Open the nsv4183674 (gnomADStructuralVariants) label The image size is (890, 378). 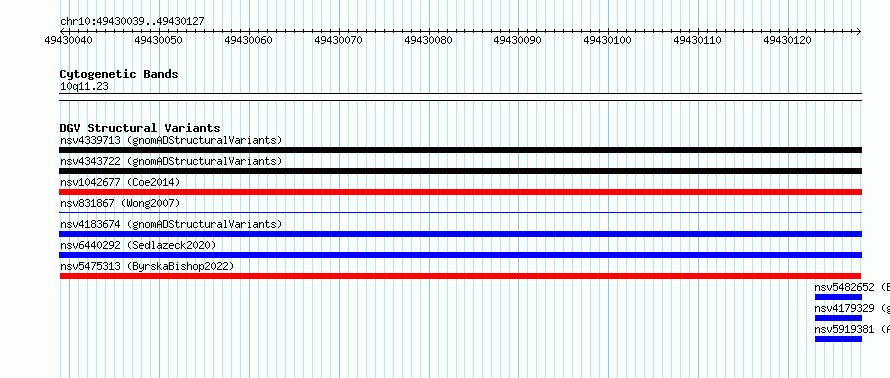[171, 224]
